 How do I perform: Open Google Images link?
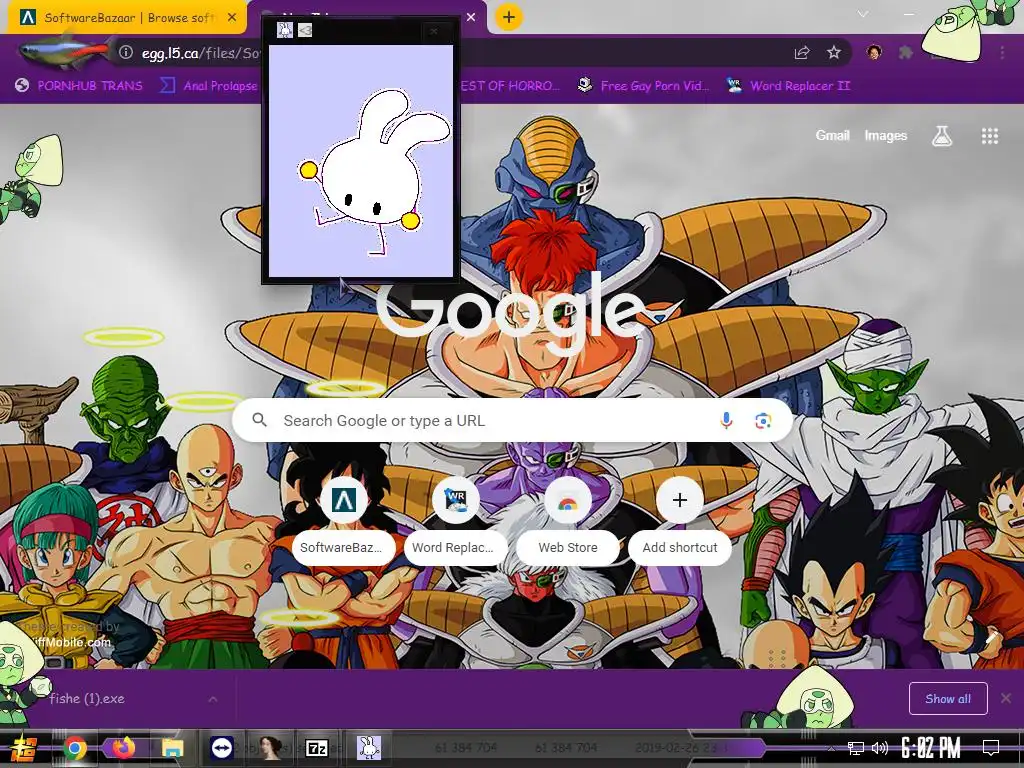click(886, 135)
